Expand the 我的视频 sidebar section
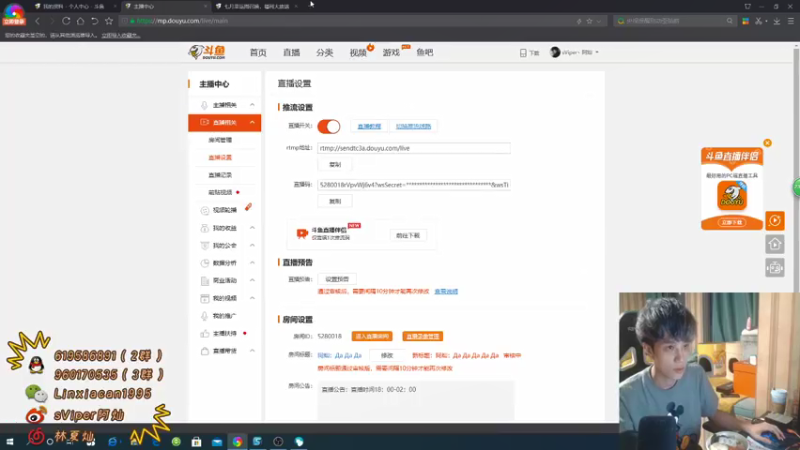 click(252, 297)
